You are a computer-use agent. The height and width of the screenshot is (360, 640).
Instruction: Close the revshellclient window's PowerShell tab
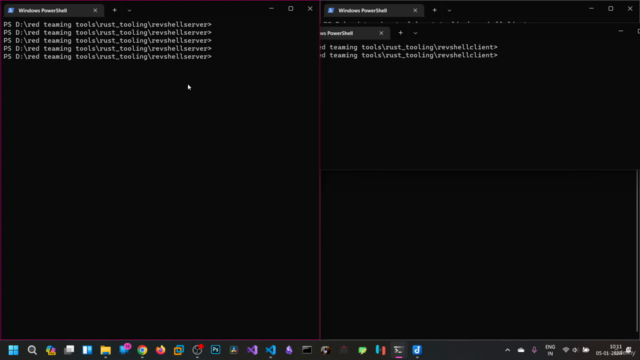[x=381, y=33]
